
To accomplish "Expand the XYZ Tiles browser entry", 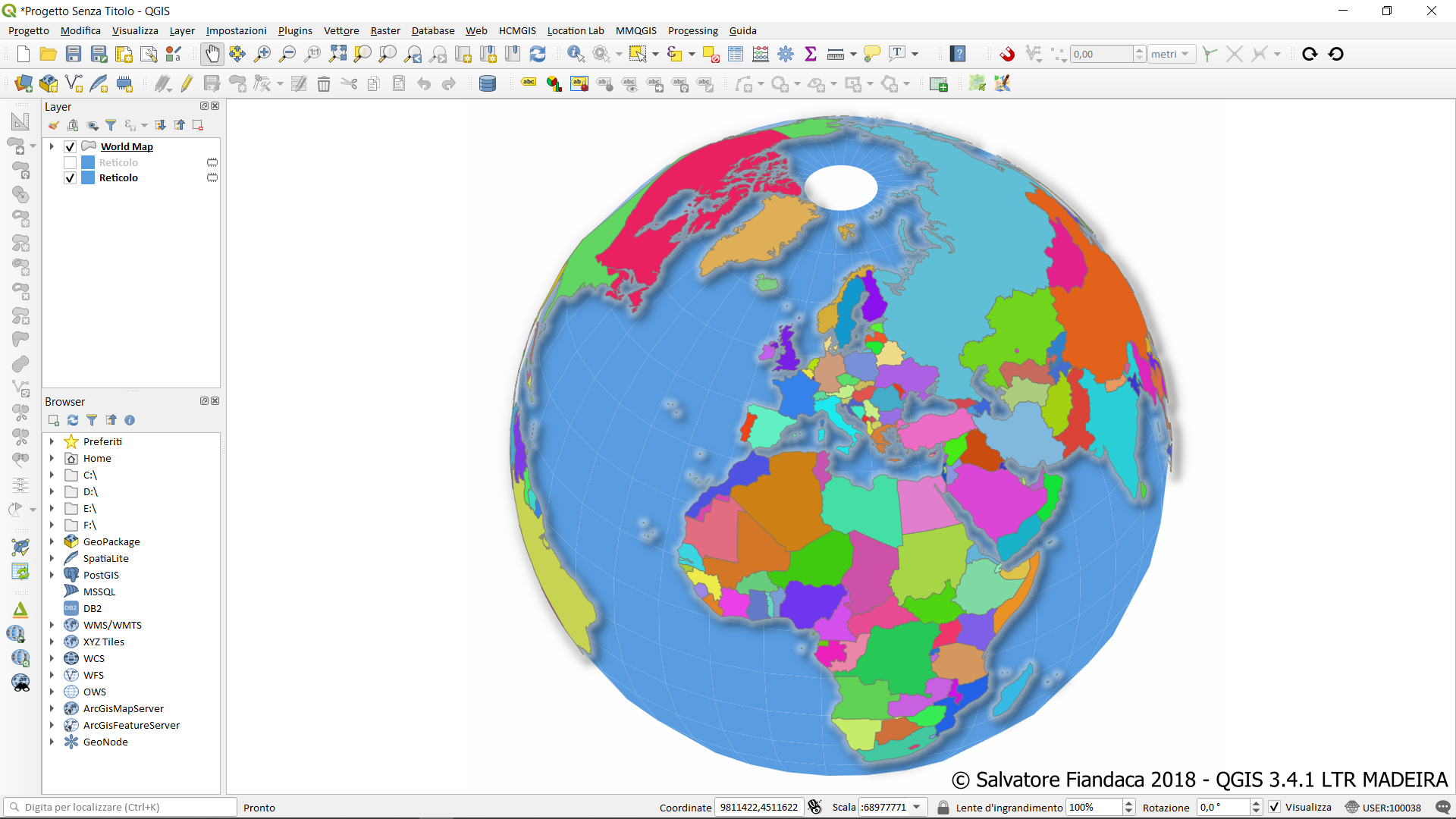I will (52, 642).
